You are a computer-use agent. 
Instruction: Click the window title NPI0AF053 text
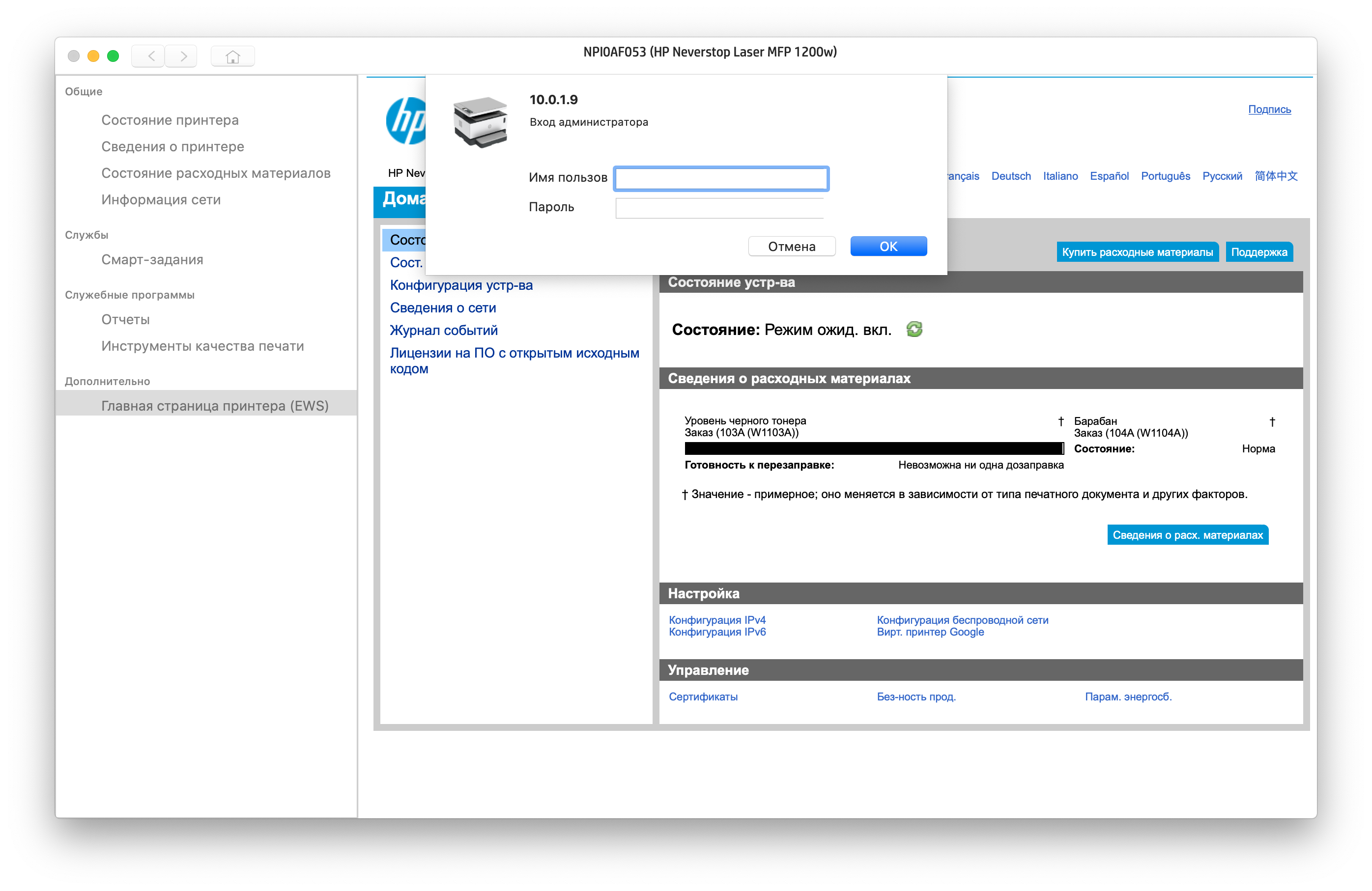coord(710,52)
